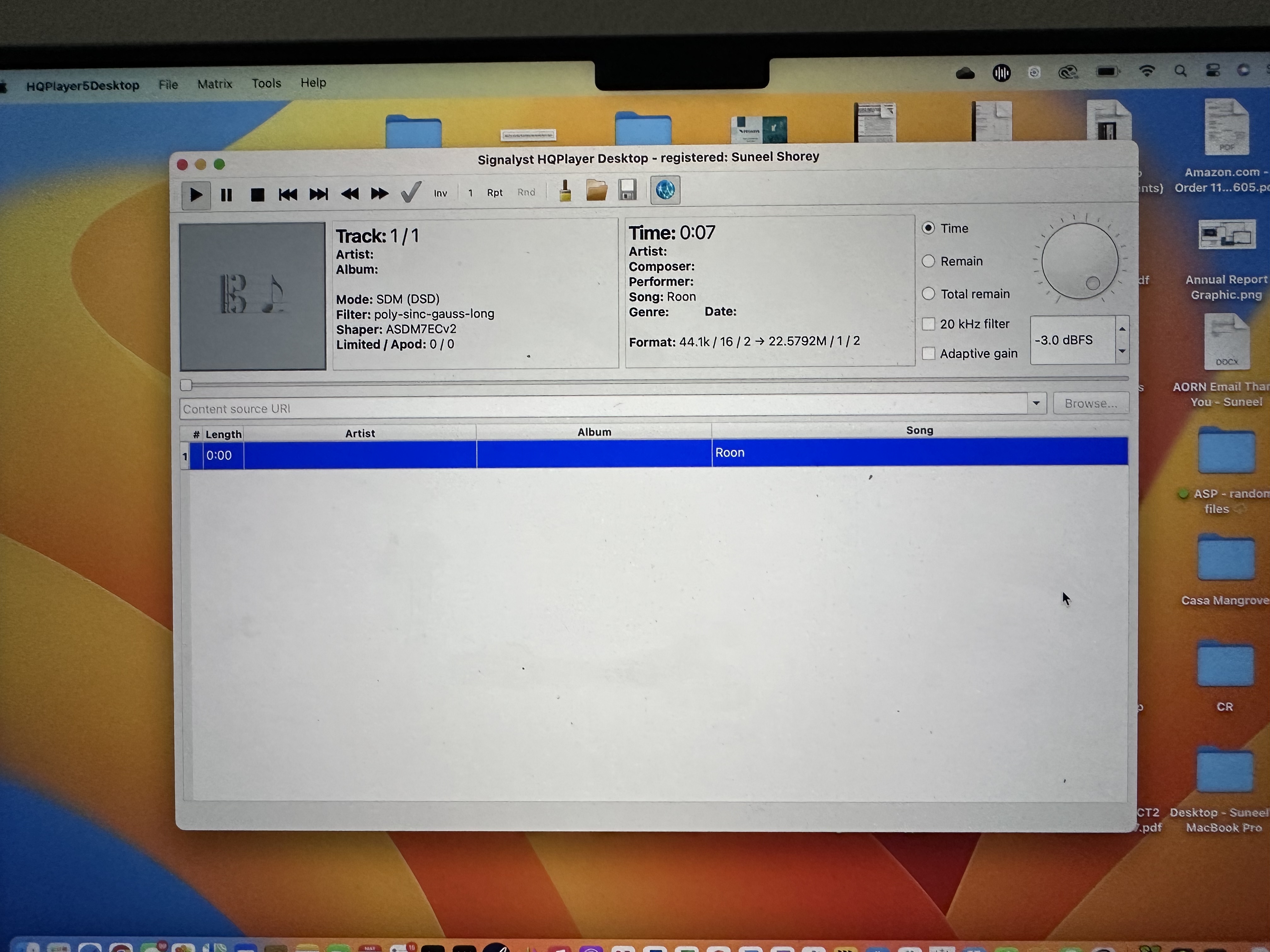Skip to previous track
The image size is (1270, 952).
click(288, 195)
